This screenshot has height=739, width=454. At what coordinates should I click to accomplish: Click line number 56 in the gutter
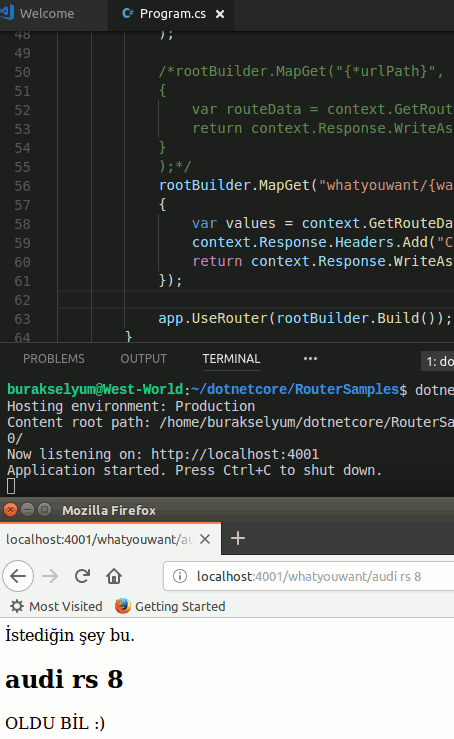[x=22, y=186]
